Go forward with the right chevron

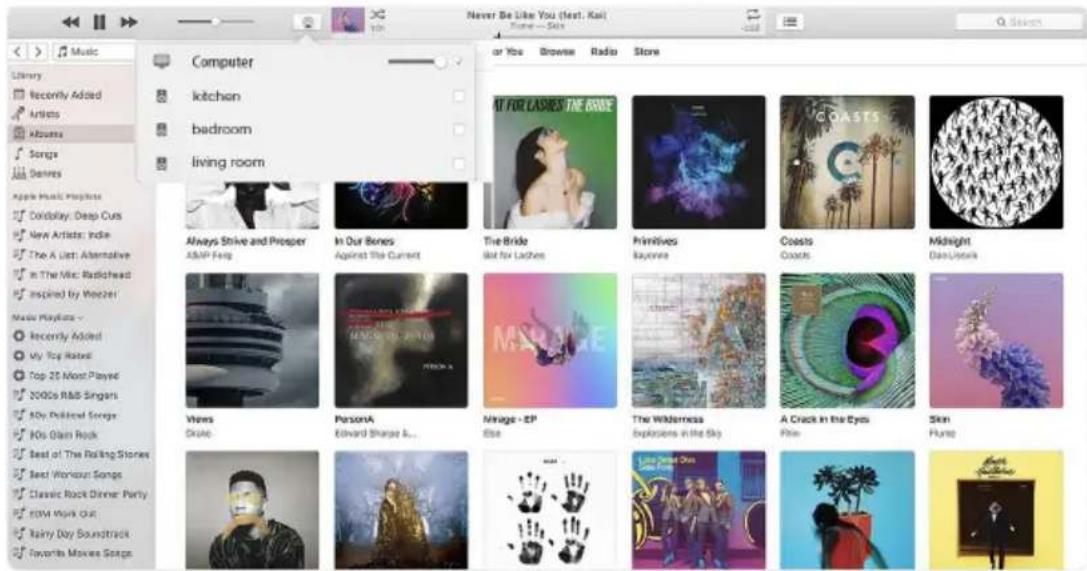pyautogui.click(x=38, y=51)
